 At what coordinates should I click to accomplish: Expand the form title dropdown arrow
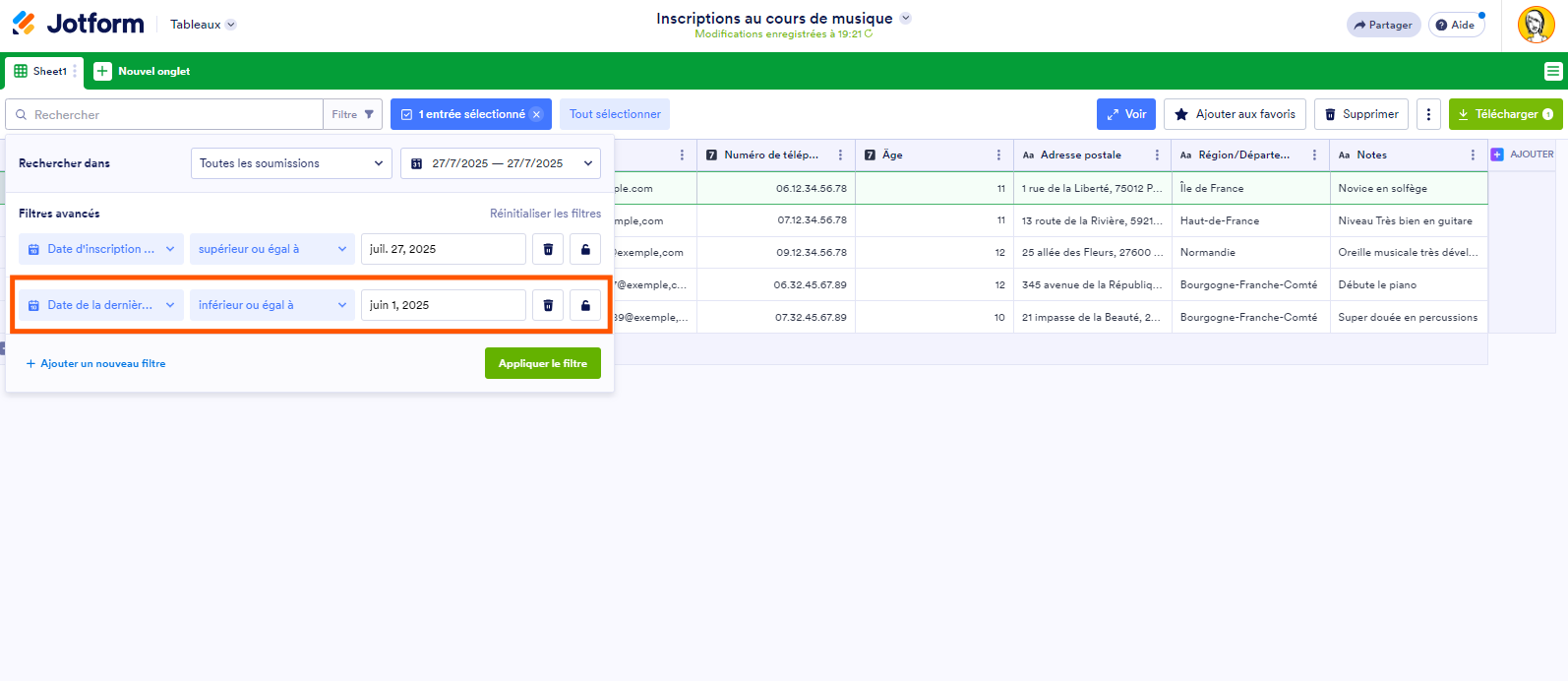[x=906, y=18]
